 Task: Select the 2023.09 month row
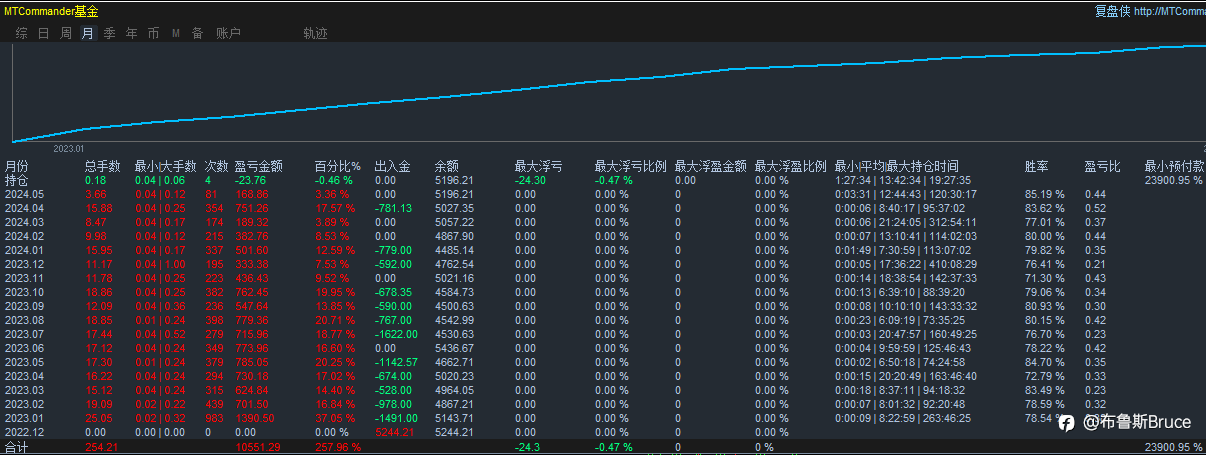coord(603,306)
